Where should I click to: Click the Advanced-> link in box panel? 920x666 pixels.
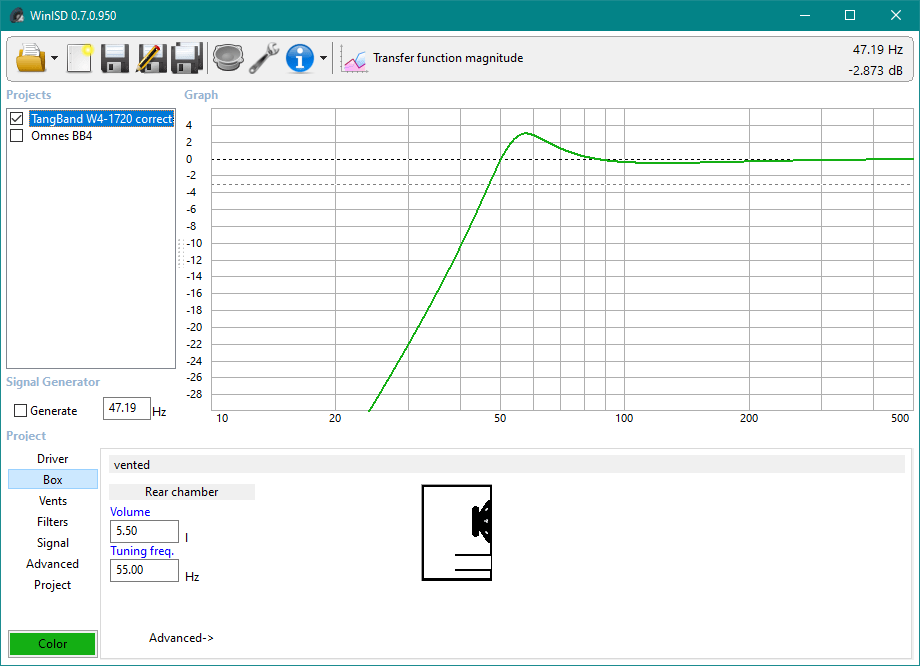coord(181,638)
